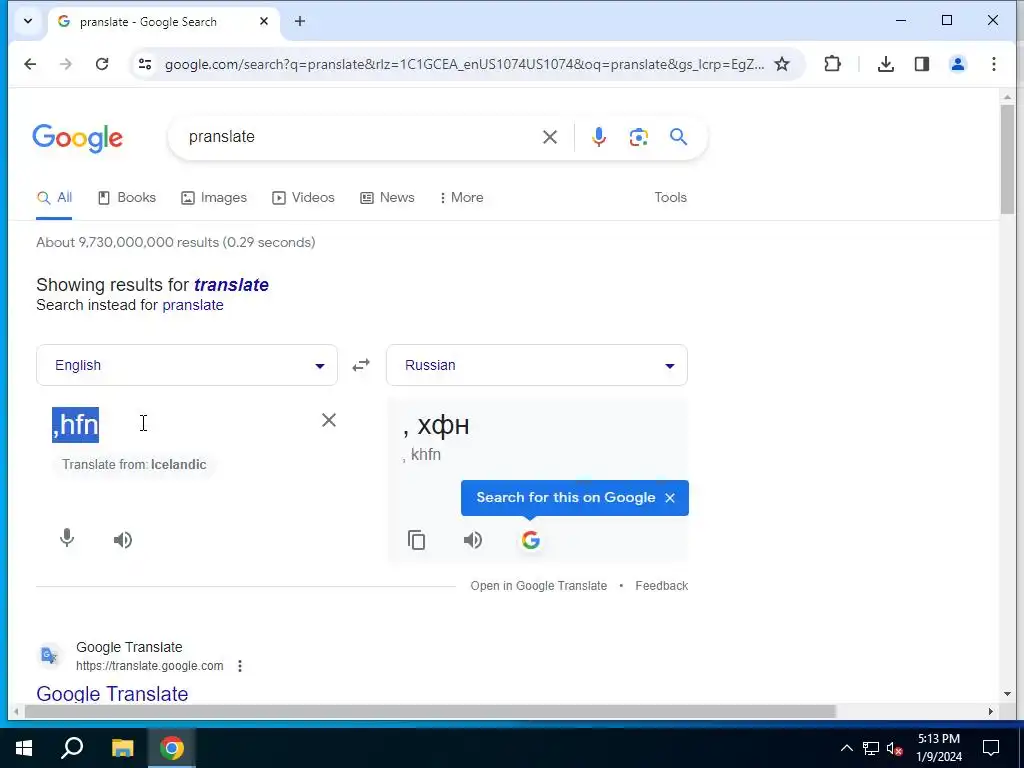The image size is (1024, 768).
Task: Open Chrome downloads
Action: pos(886,64)
